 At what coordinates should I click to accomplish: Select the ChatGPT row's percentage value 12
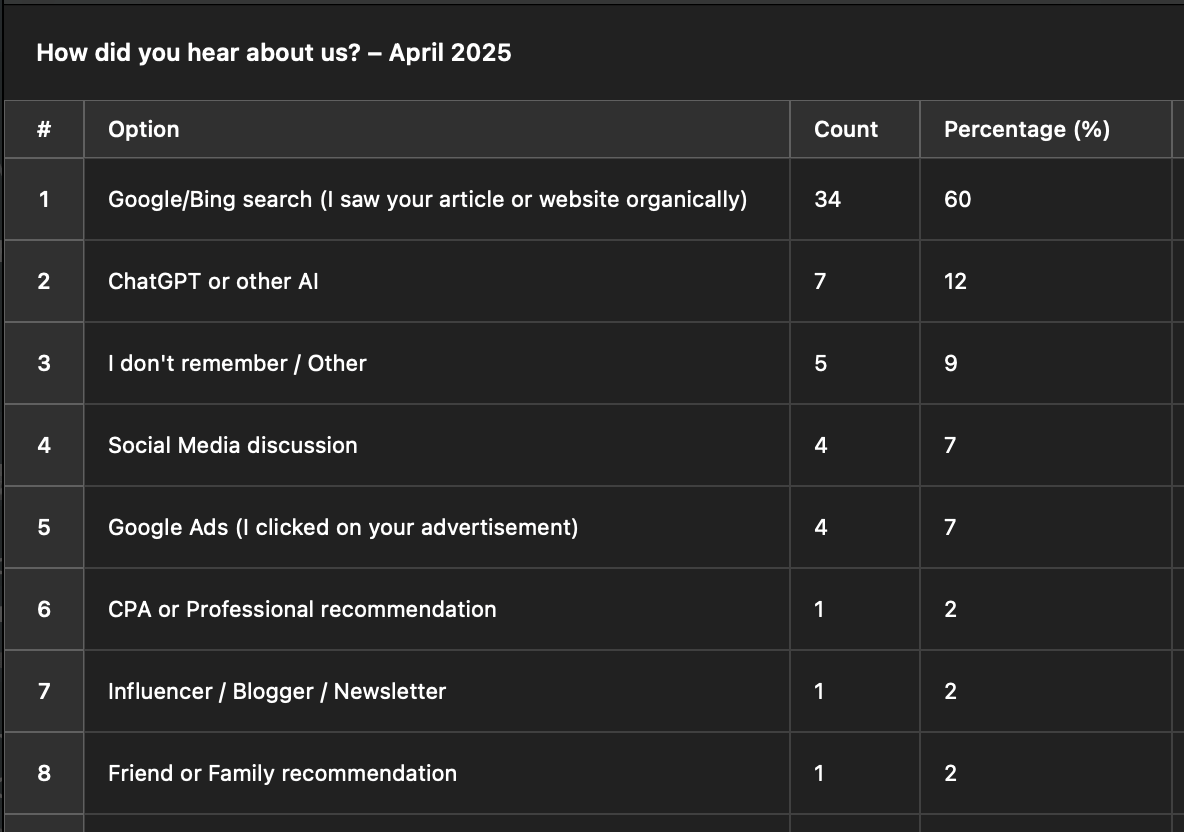tap(955, 281)
